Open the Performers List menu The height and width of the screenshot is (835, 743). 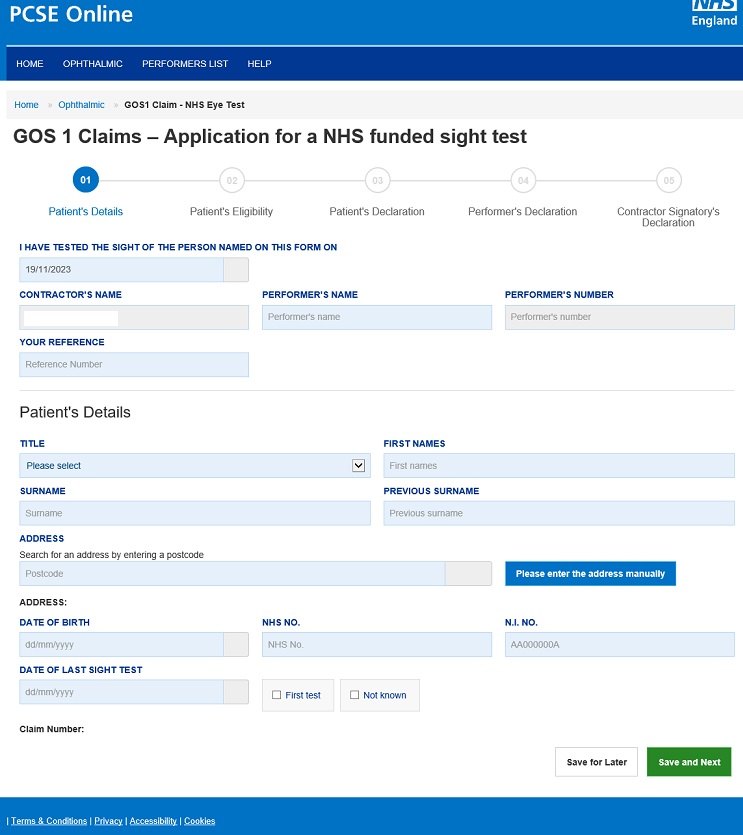pos(185,64)
